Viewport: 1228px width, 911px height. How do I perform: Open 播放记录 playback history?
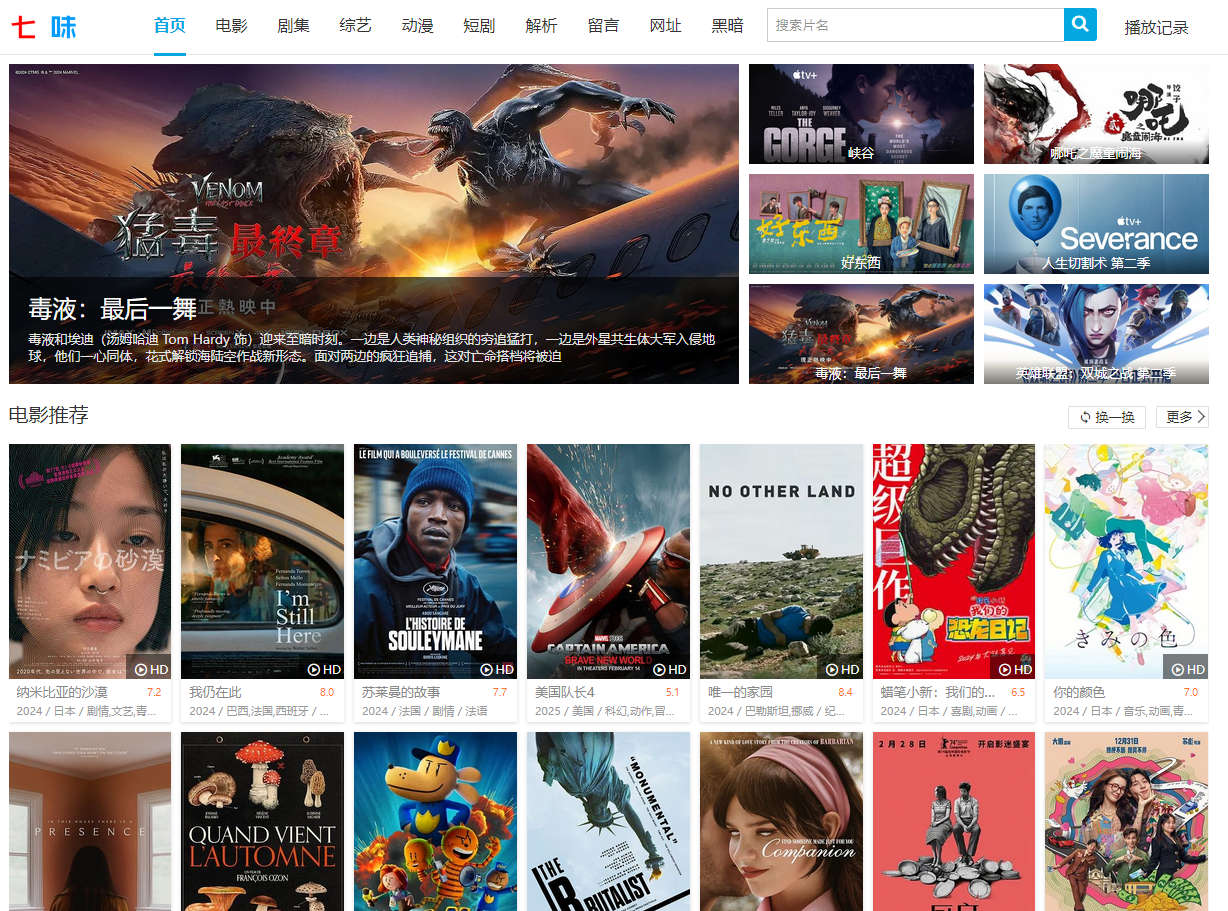click(1156, 27)
